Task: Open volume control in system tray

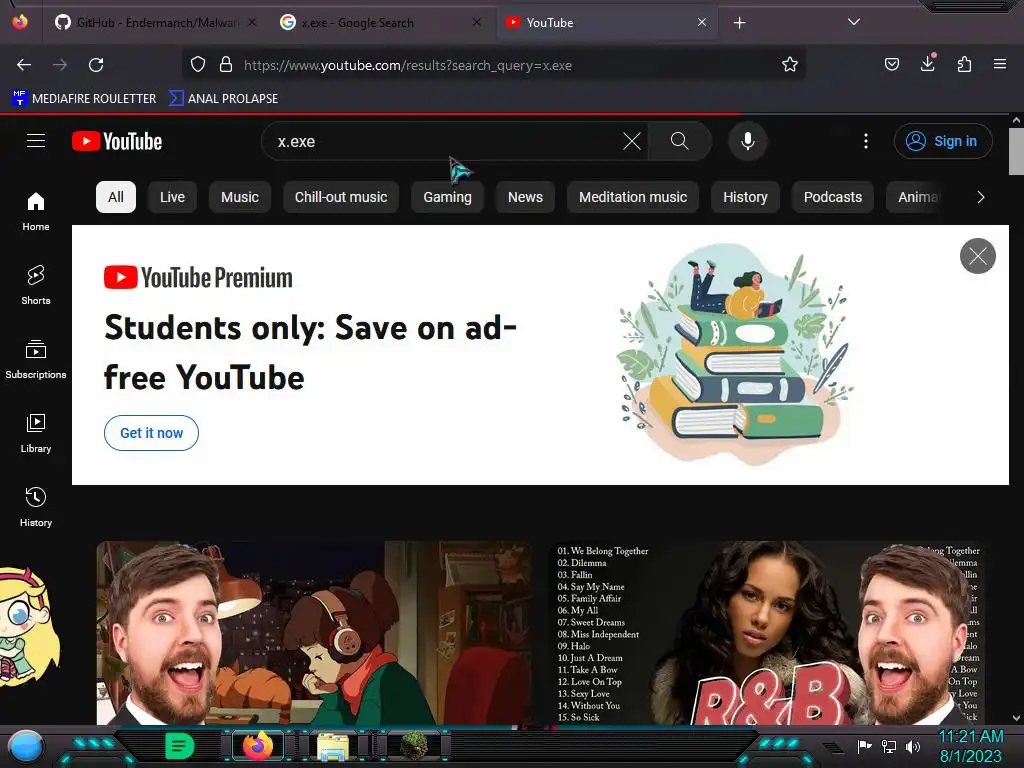Action: point(913,746)
